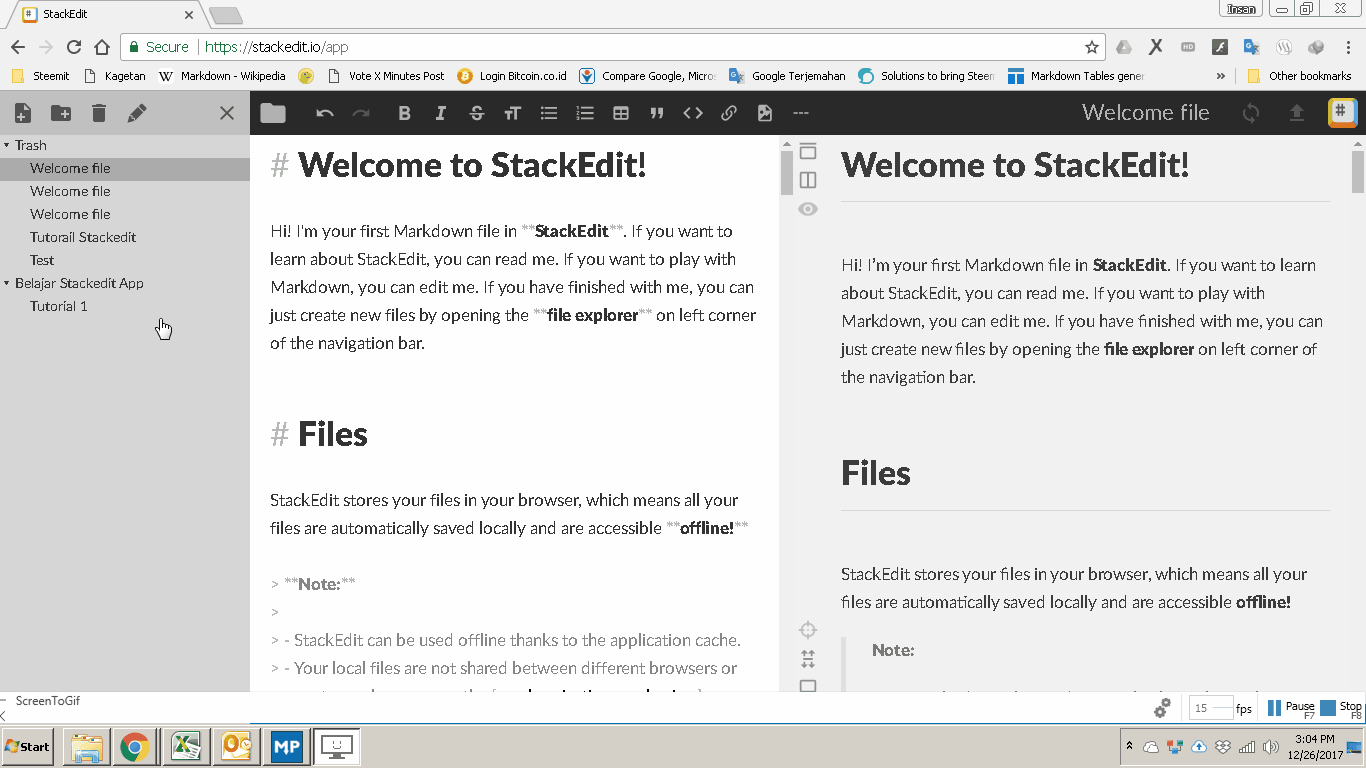Open the Vote X Minutes Post bookmark
Viewport: 1366px width, 768px height.
[386, 76]
